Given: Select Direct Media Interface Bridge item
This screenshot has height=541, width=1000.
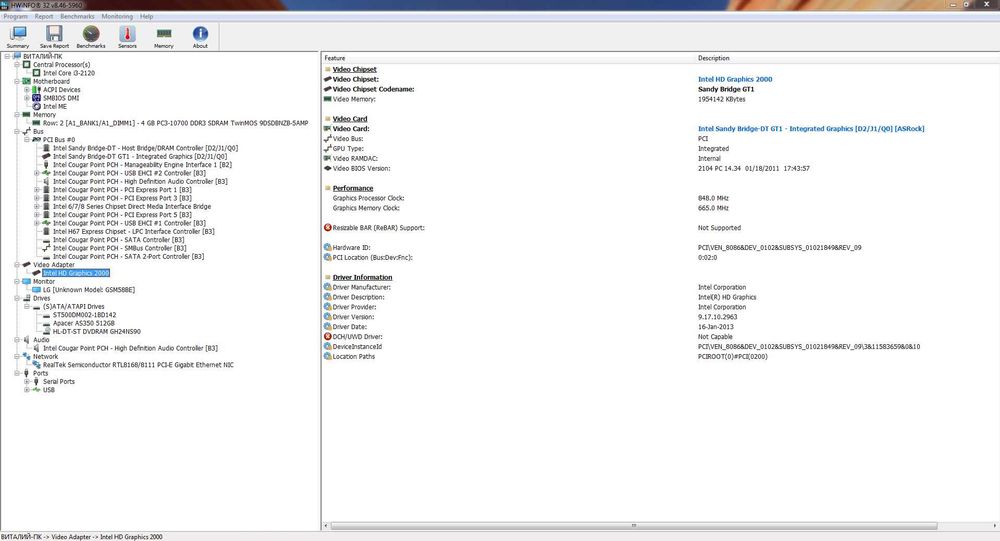Looking at the screenshot, I should (132, 206).
